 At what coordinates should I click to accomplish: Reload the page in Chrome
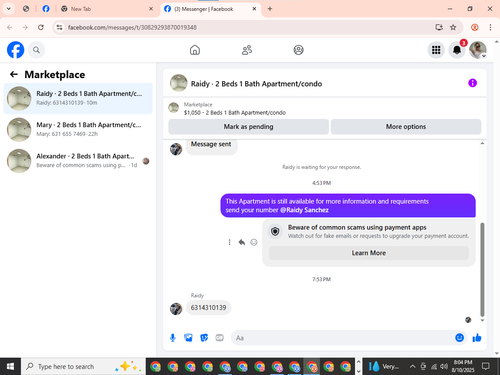pyautogui.click(x=41, y=27)
